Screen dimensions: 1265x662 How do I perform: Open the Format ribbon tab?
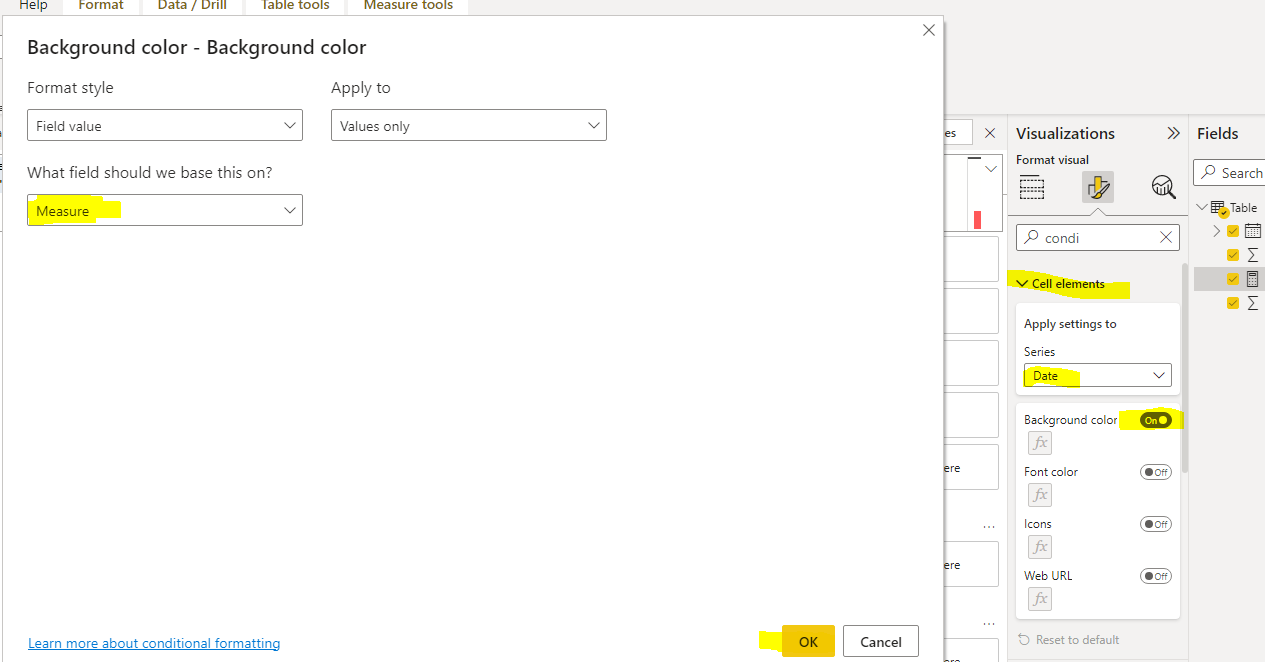[101, 5]
